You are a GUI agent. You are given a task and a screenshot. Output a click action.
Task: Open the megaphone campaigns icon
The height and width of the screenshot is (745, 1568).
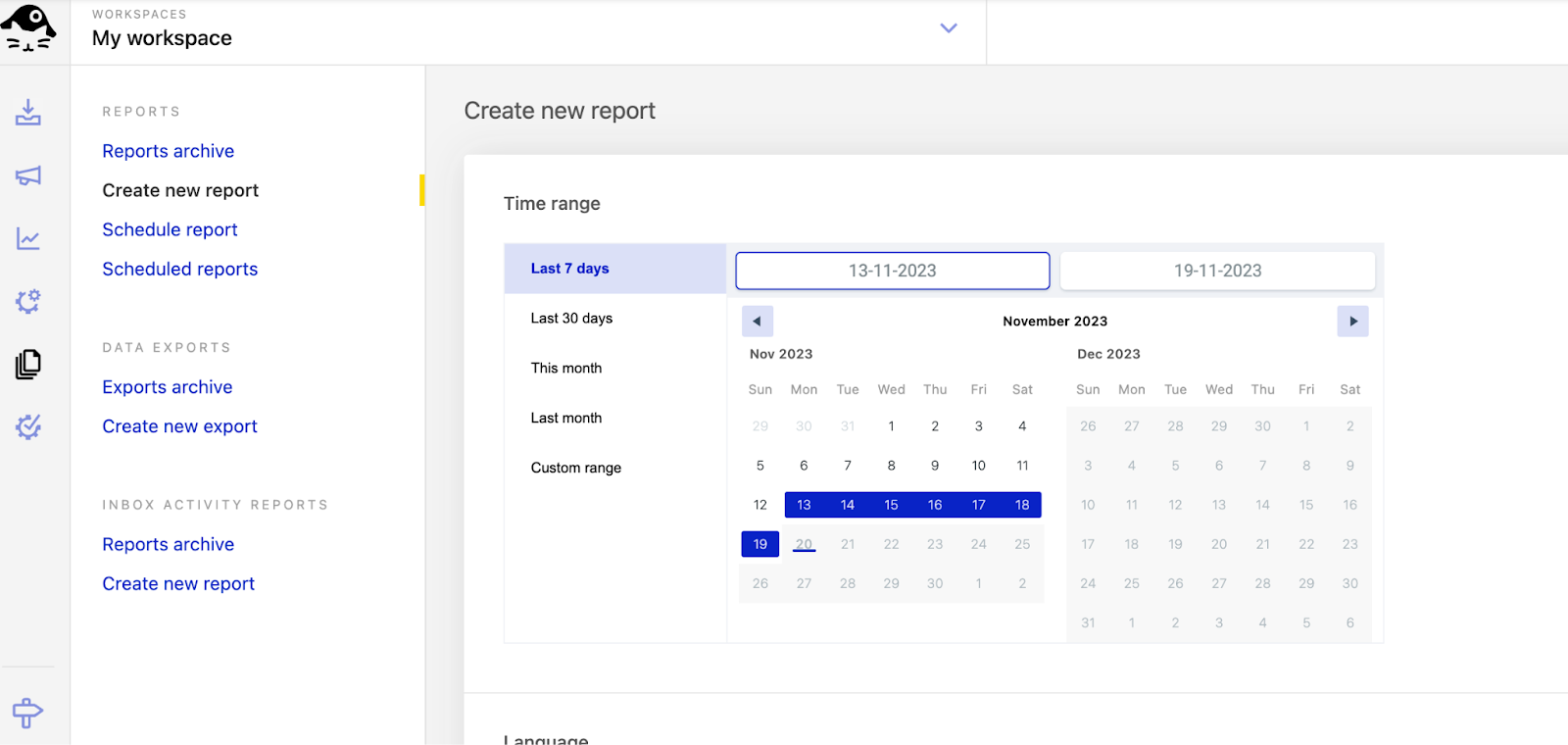(x=28, y=175)
